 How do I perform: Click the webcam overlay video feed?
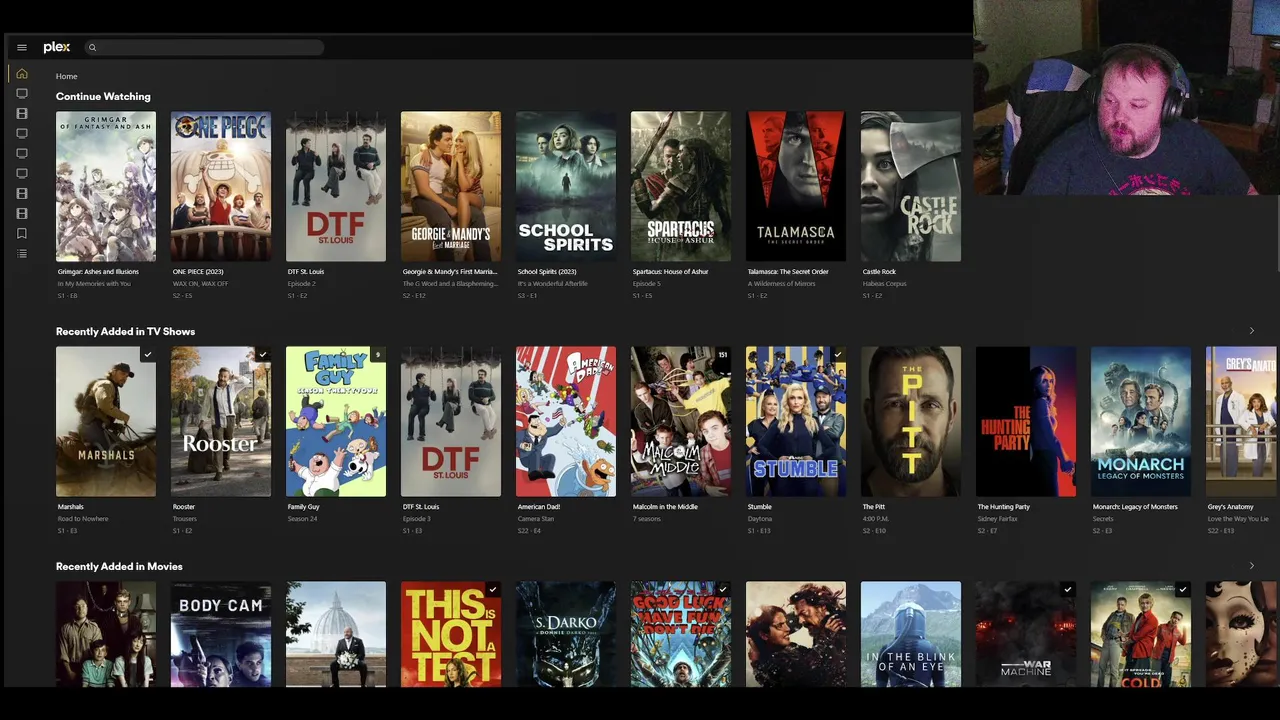point(1126,97)
